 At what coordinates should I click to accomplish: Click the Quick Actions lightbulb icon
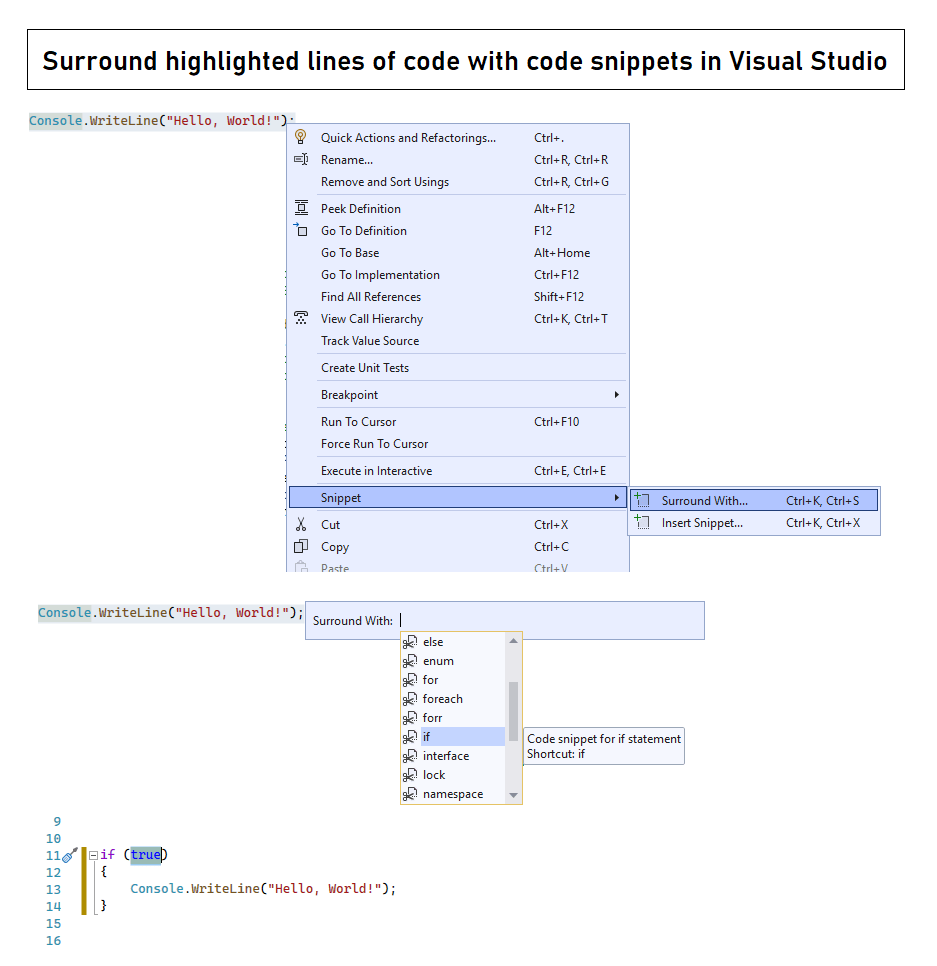coord(301,137)
